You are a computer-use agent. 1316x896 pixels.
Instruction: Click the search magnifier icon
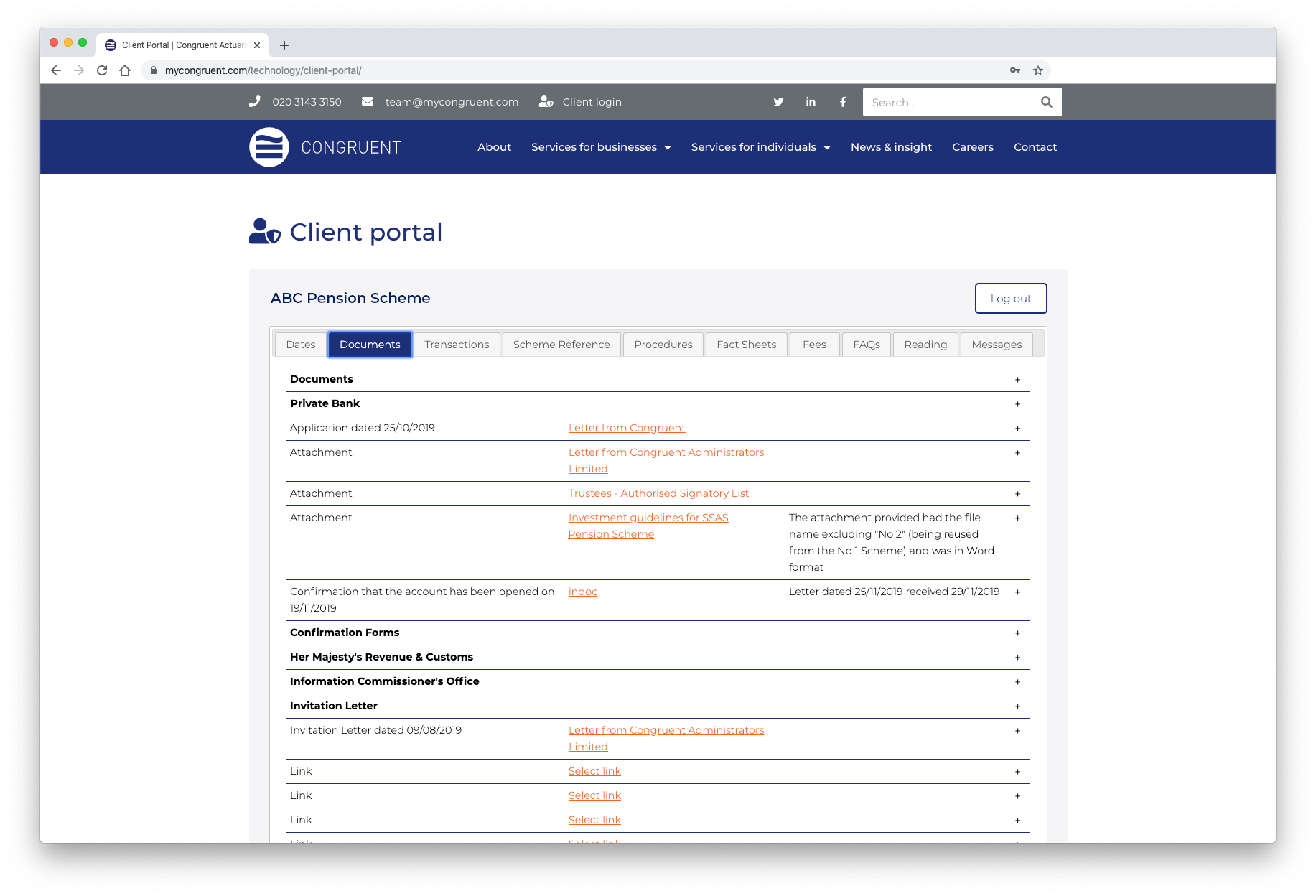point(1047,102)
